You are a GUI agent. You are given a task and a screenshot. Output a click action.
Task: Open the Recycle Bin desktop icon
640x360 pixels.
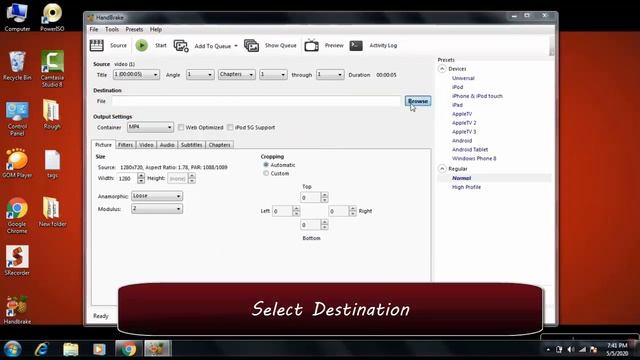[17, 66]
